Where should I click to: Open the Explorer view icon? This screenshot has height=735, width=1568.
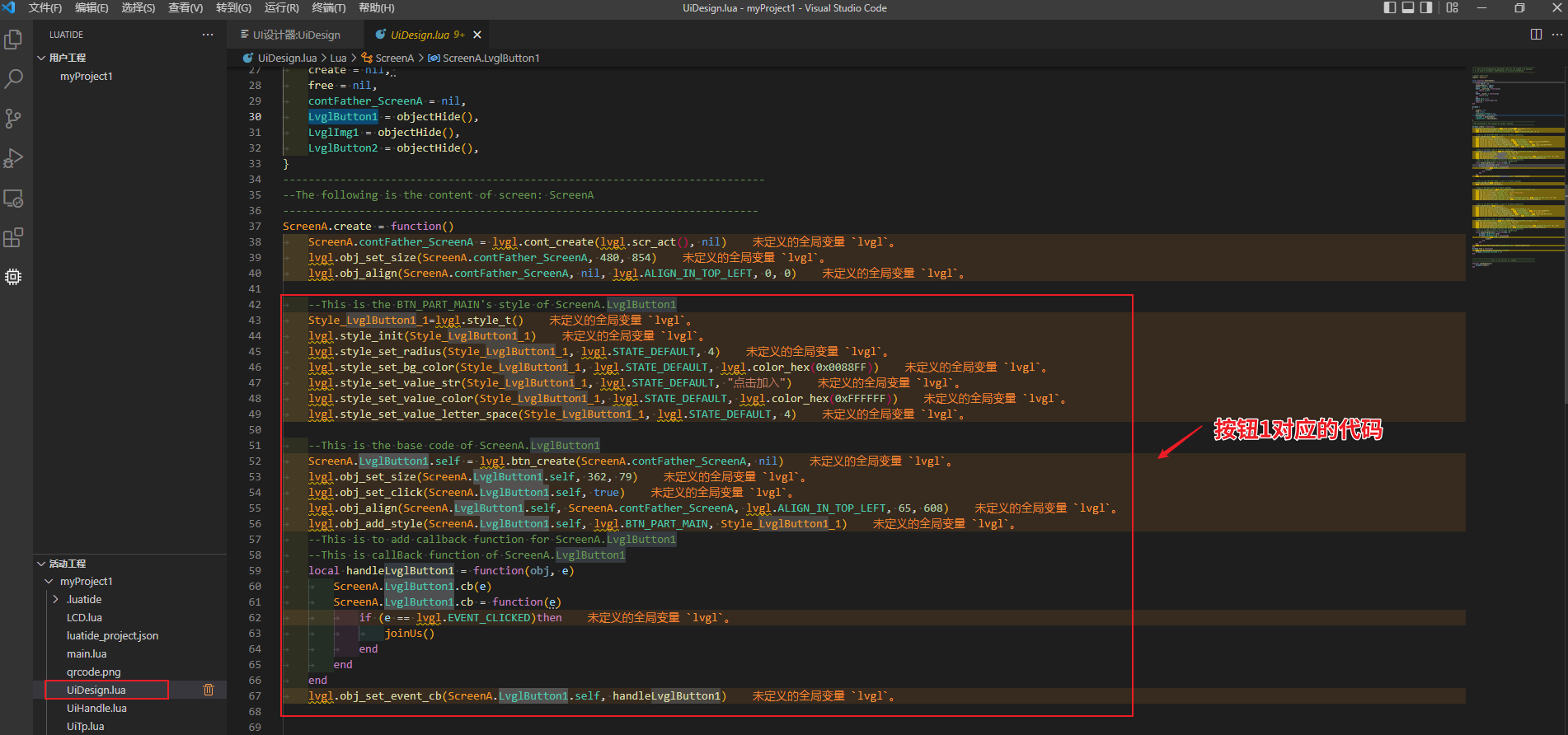pyautogui.click(x=13, y=40)
